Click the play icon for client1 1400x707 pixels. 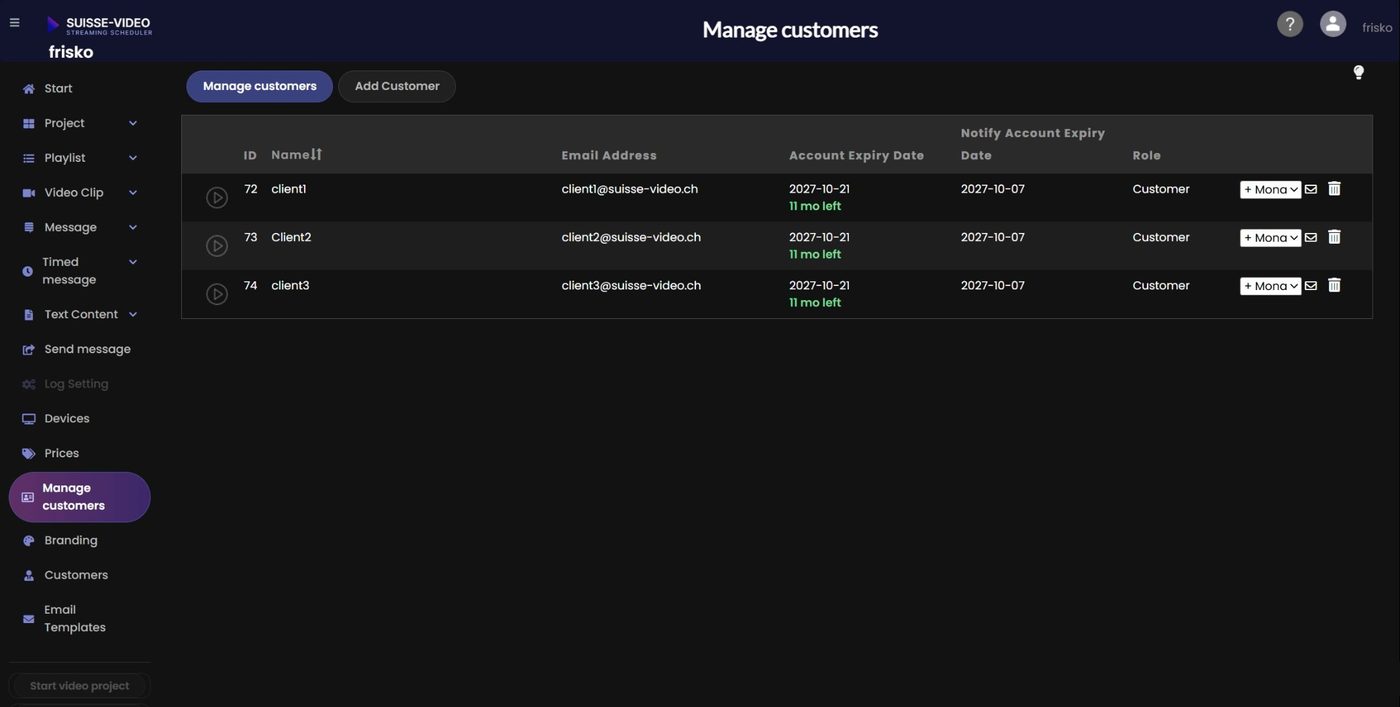coord(217,198)
